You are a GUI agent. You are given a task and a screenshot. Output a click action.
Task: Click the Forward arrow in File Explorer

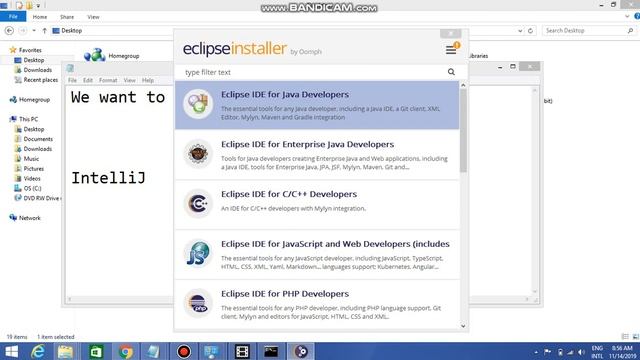click(x=23, y=31)
